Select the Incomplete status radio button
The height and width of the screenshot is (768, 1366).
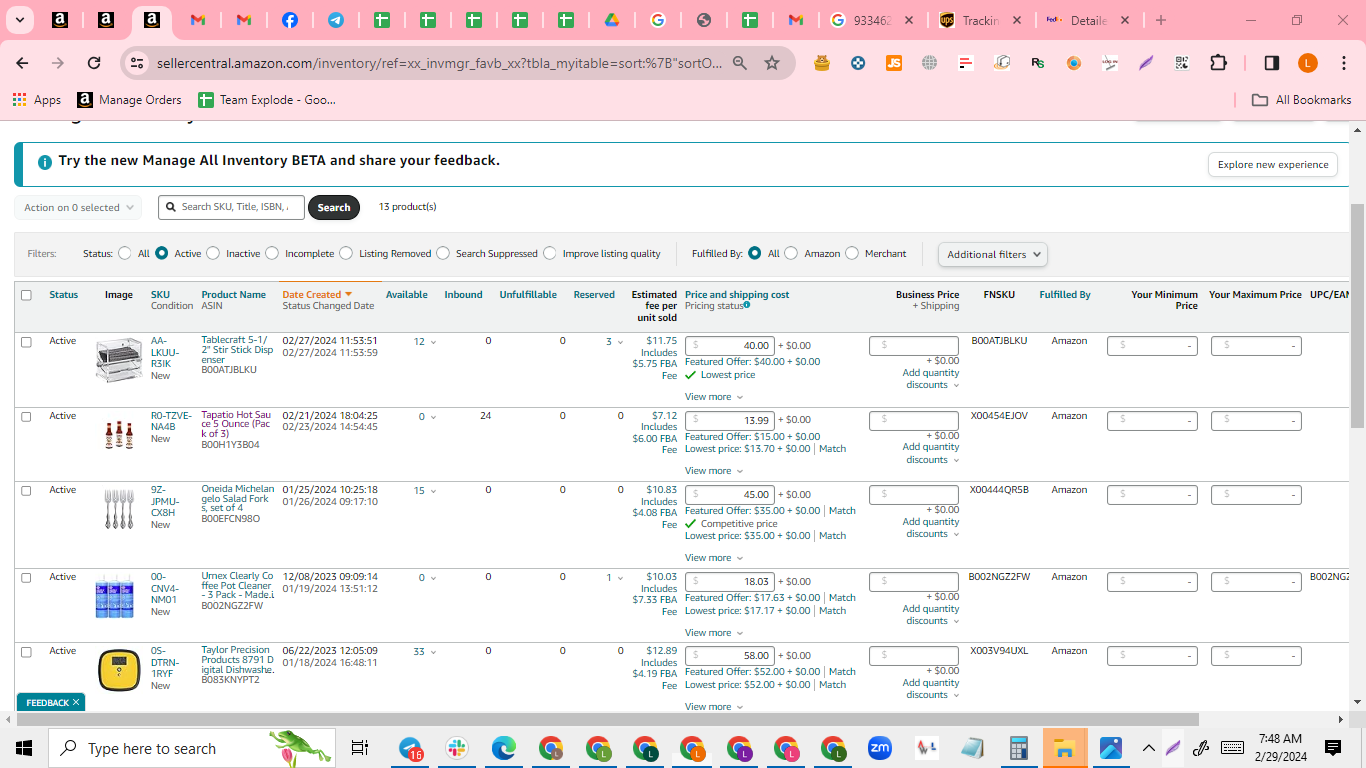click(272, 254)
